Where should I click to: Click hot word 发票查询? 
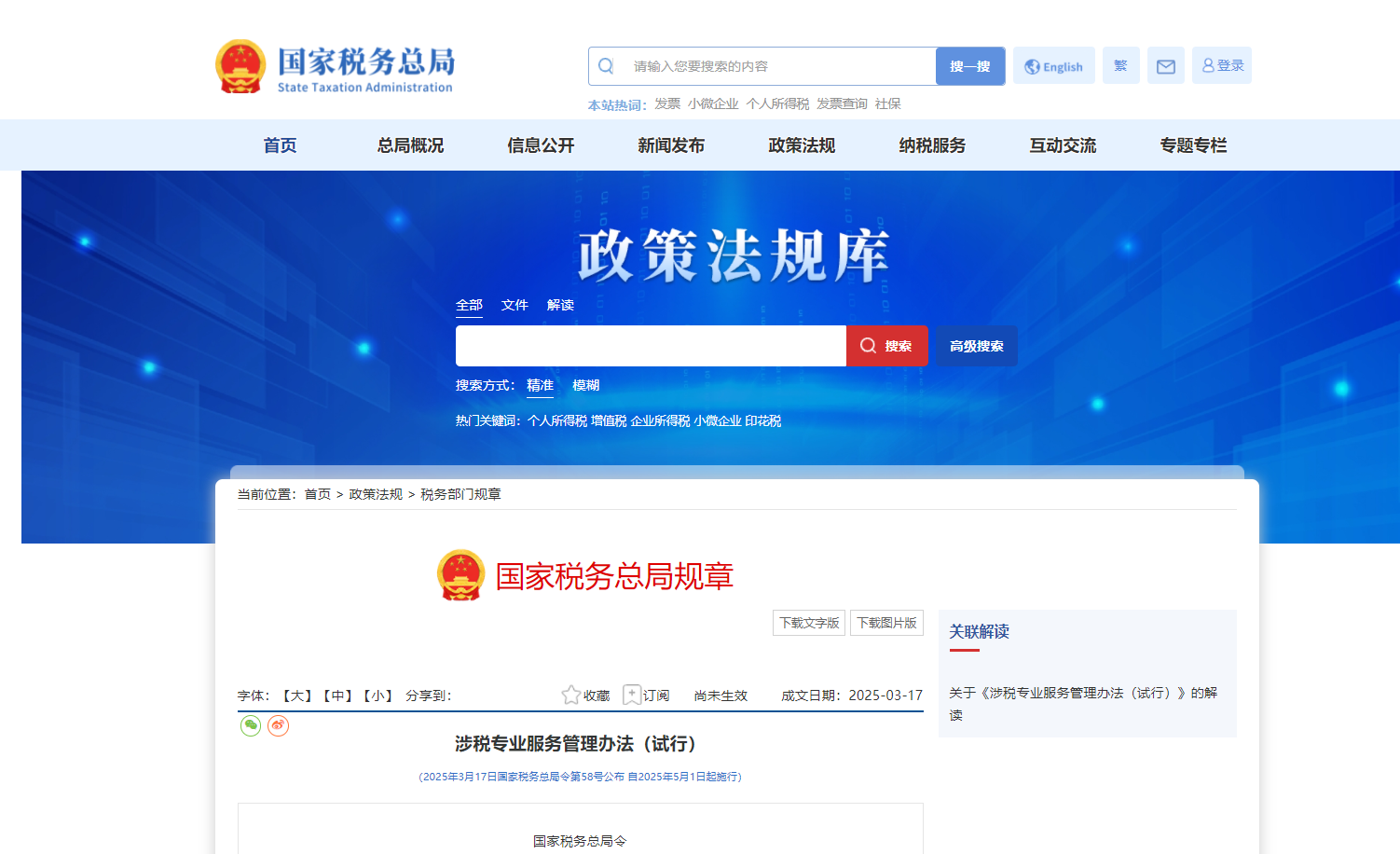(x=842, y=103)
